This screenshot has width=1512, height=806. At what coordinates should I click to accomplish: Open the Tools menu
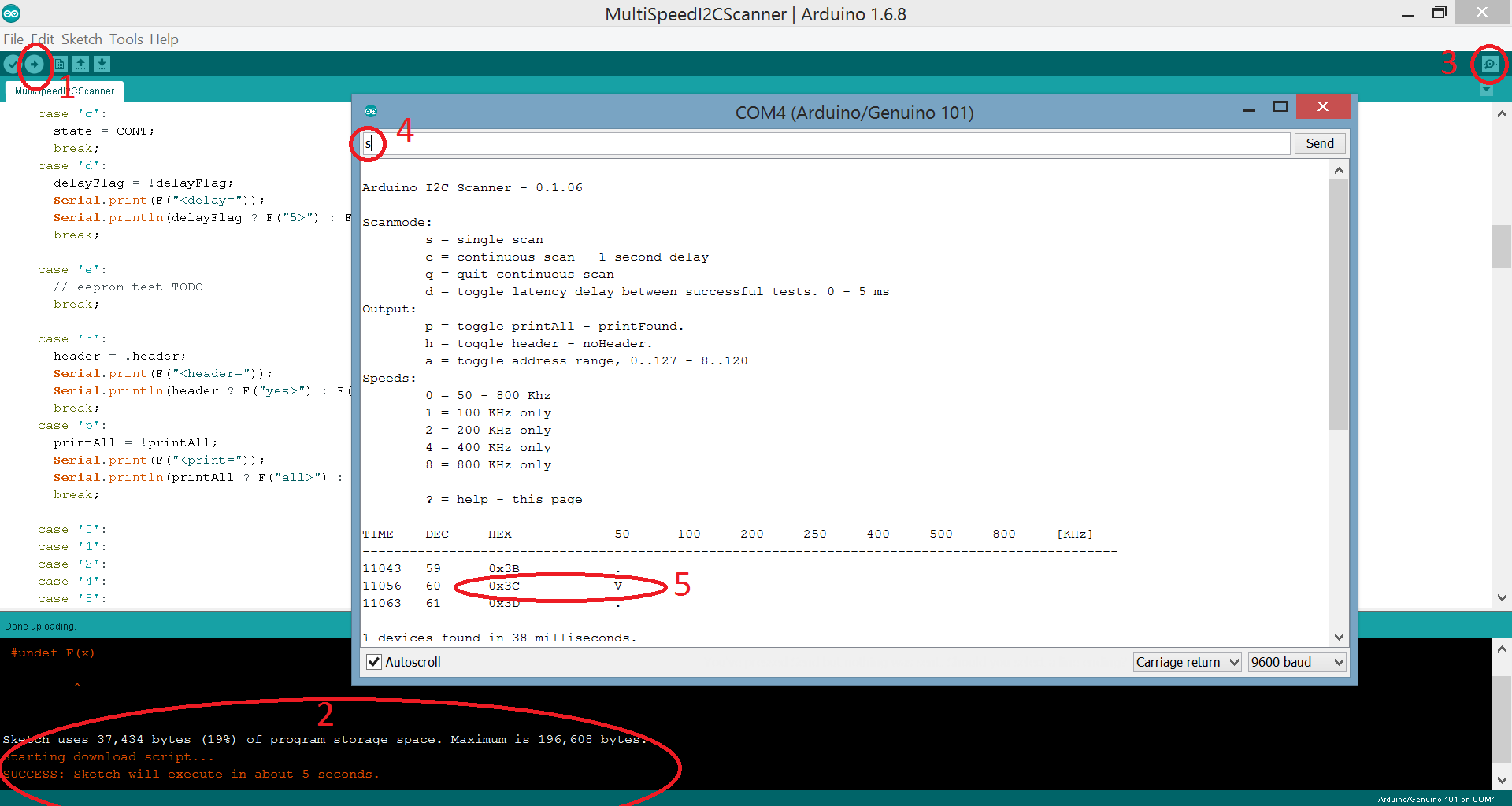tap(126, 39)
